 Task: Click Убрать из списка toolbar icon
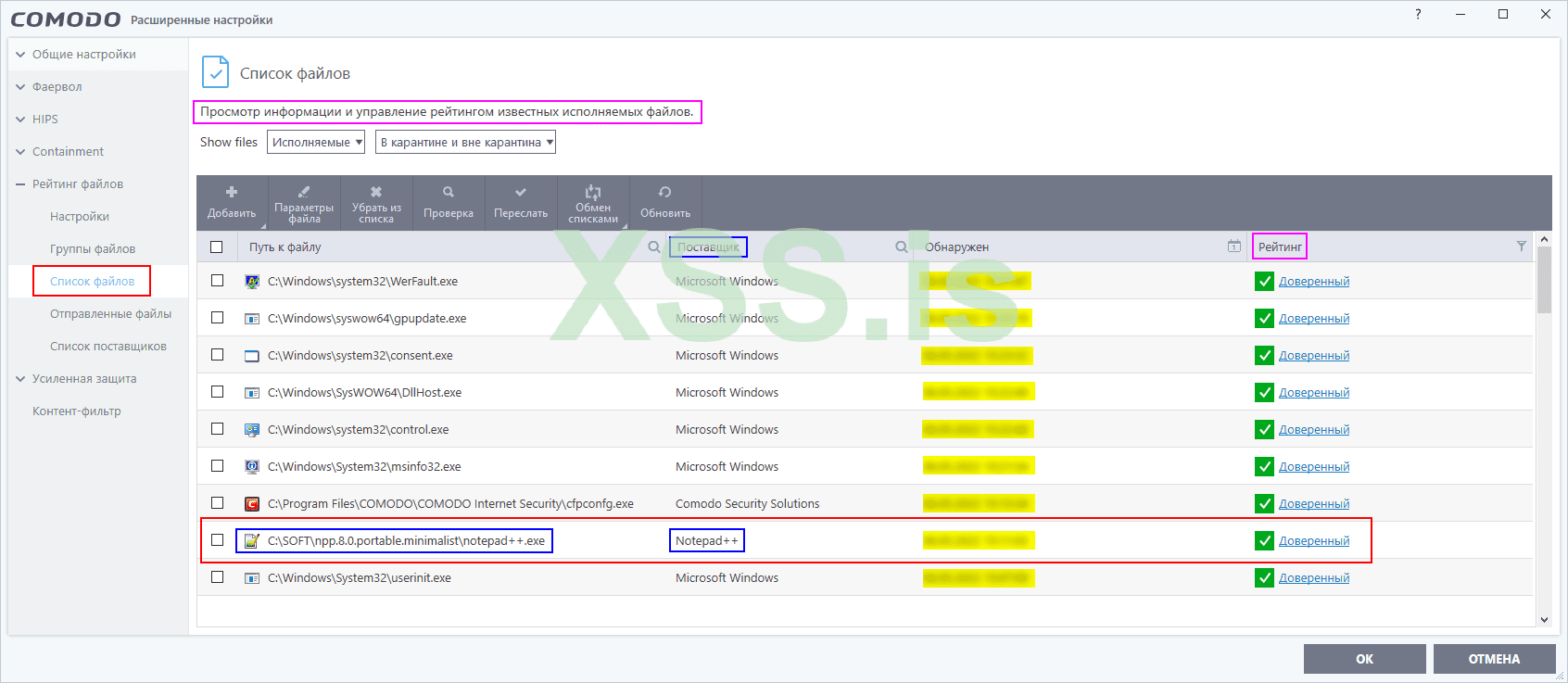(x=376, y=193)
